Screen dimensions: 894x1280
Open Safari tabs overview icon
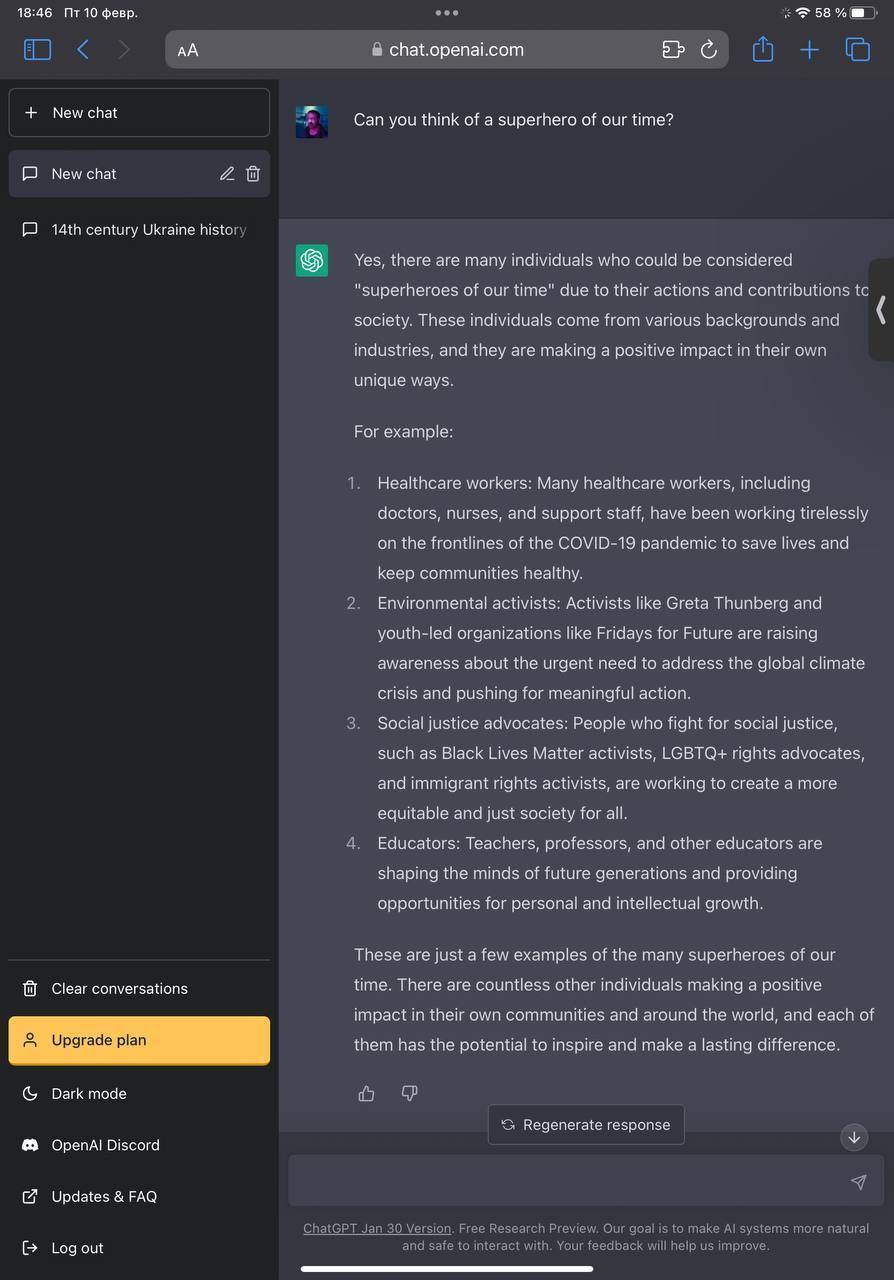857,49
